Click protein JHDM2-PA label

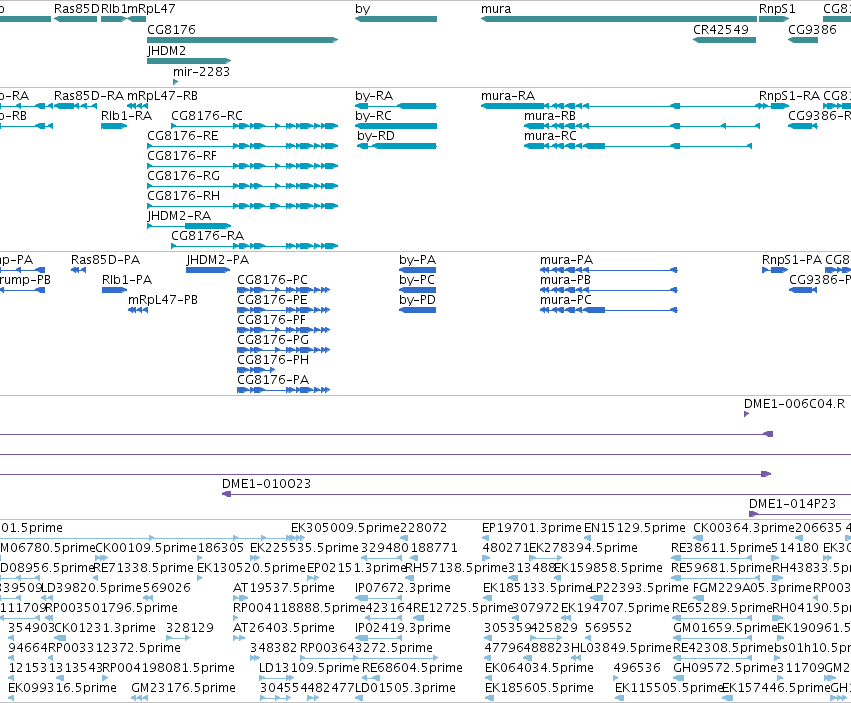tap(217, 260)
